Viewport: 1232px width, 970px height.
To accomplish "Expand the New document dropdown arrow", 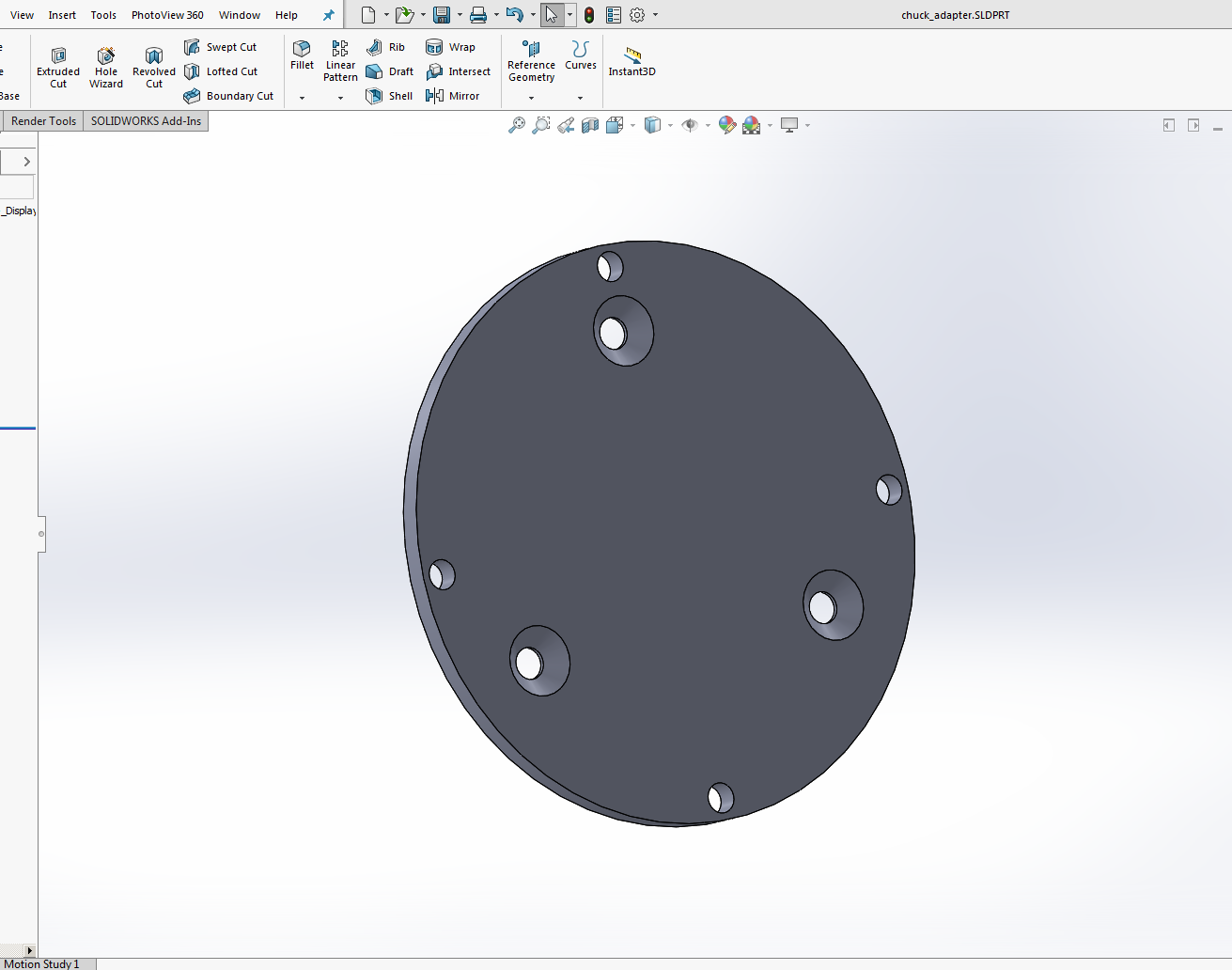I will coord(386,15).
